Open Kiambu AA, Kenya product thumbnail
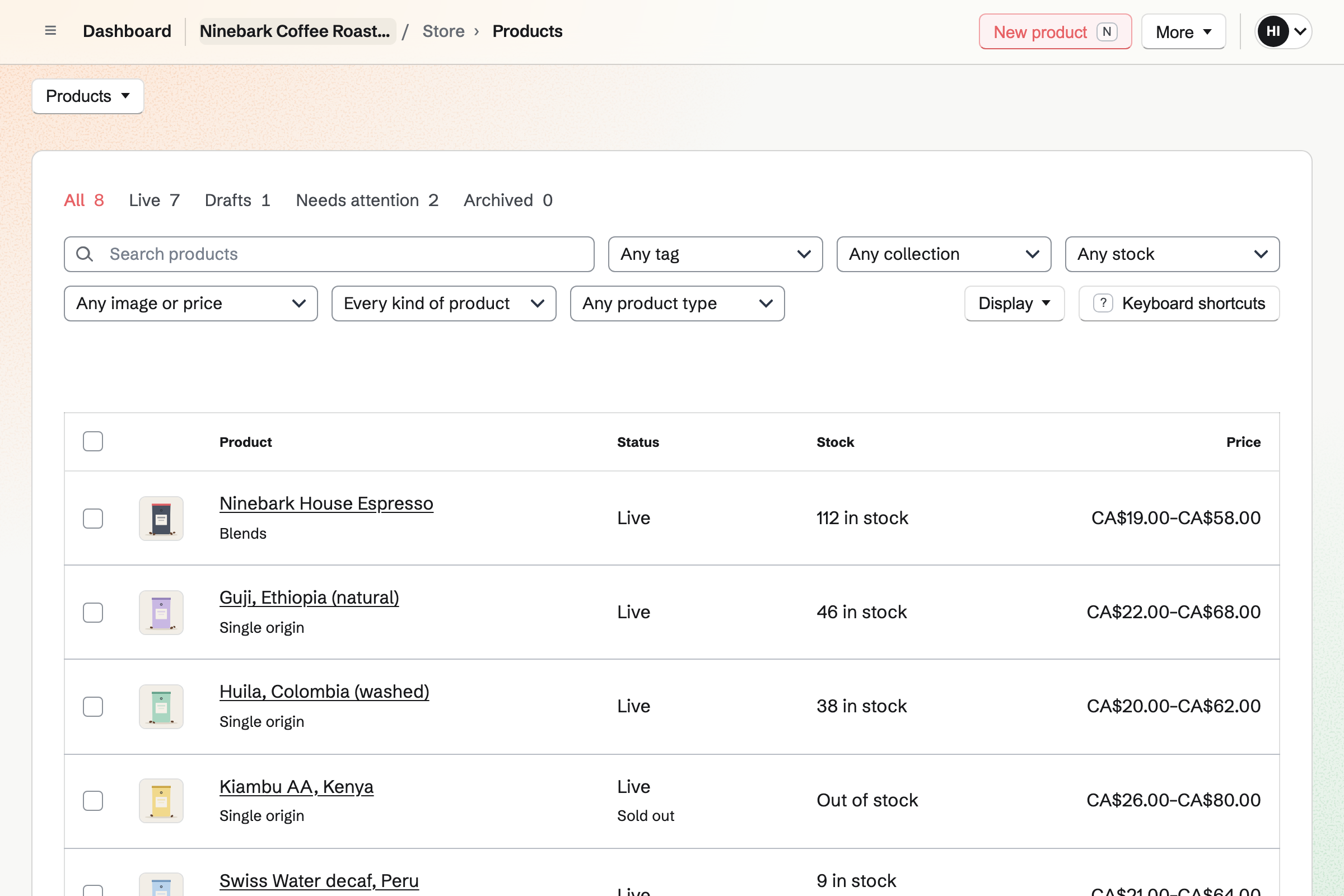This screenshot has width=1344, height=896. (161, 801)
